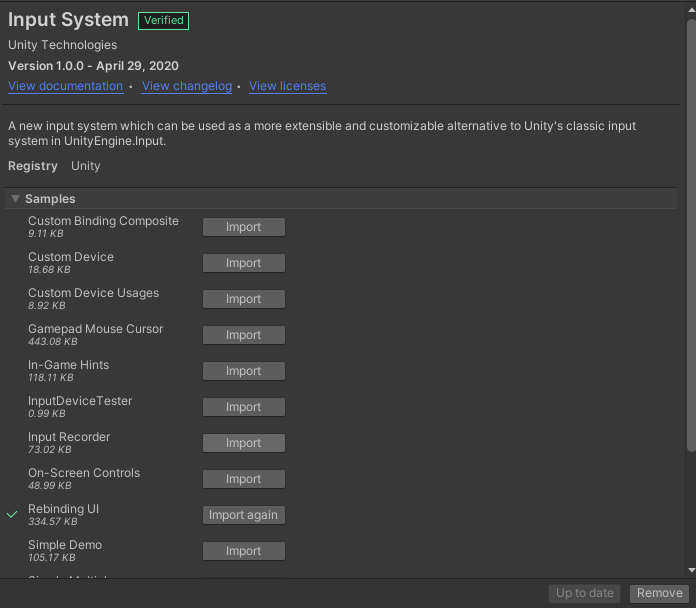Open the View licenses link

[287, 86]
